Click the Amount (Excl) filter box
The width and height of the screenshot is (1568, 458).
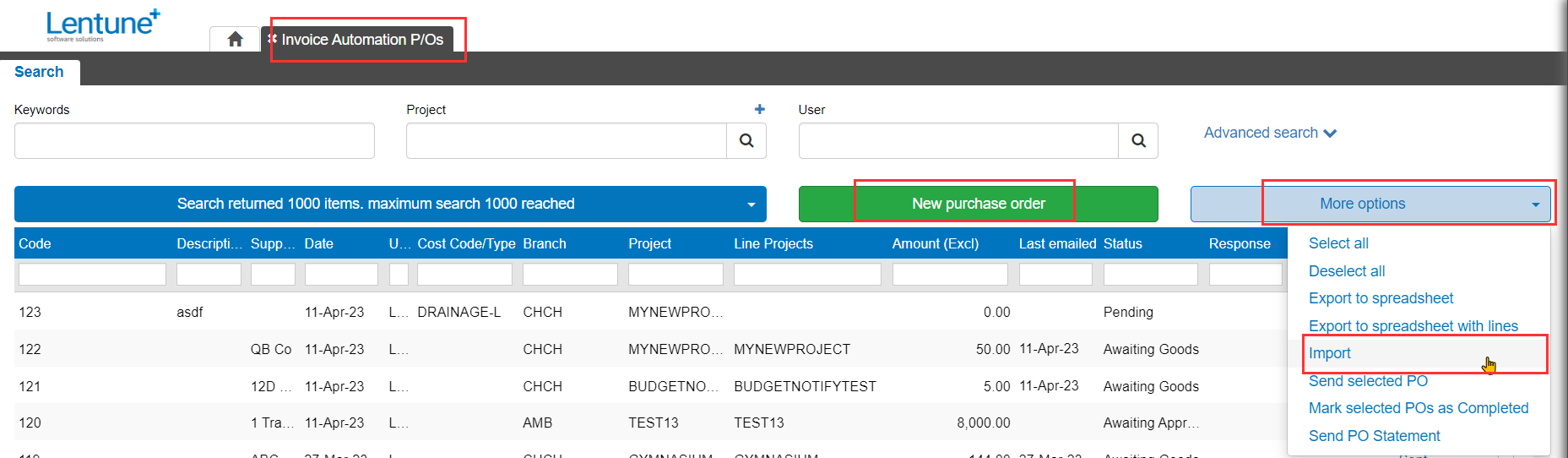[x=950, y=274]
